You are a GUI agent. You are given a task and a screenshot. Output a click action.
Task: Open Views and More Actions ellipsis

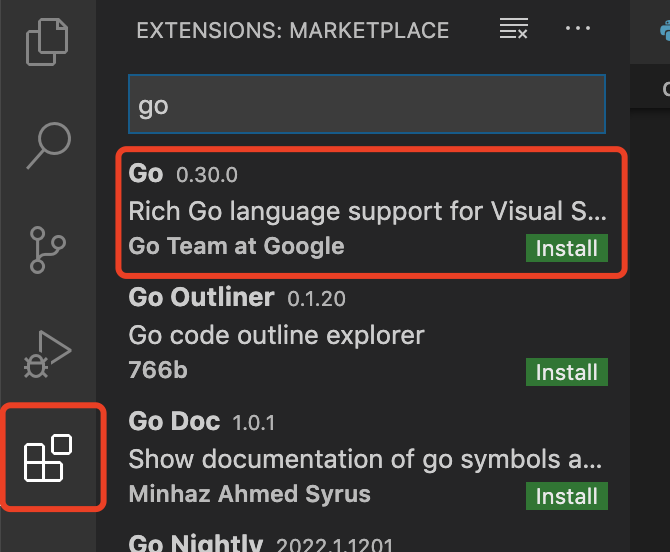pyautogui.click(x=578, y=28)
